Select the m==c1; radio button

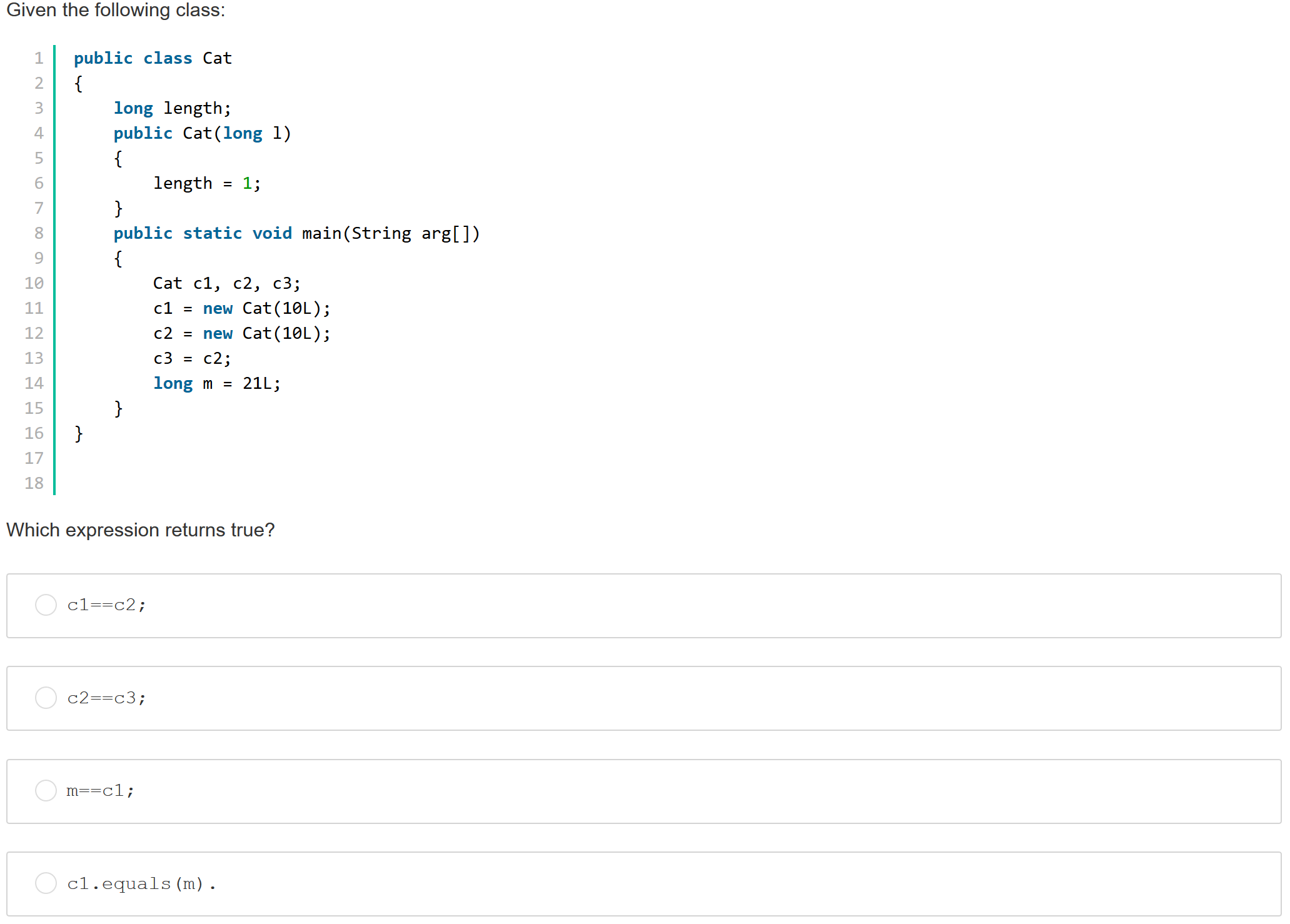click(46, 790)
